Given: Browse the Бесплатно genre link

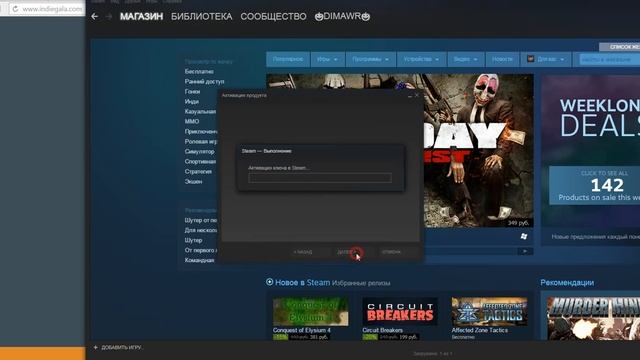Looking at the screenshot, I should (199, 71).
